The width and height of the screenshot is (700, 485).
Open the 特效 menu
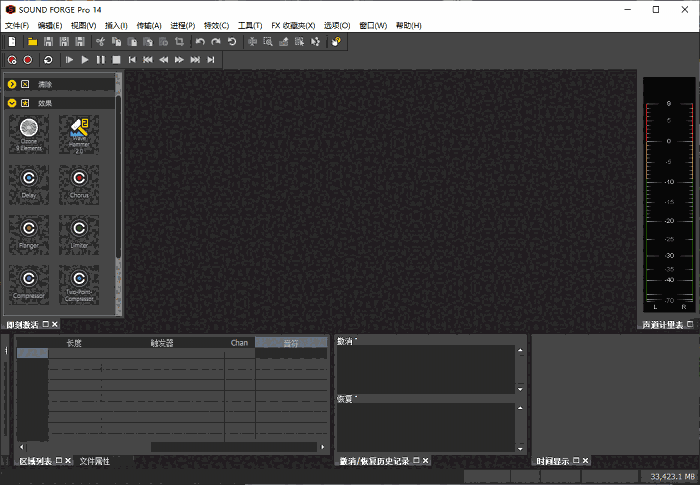coord(215,25)
